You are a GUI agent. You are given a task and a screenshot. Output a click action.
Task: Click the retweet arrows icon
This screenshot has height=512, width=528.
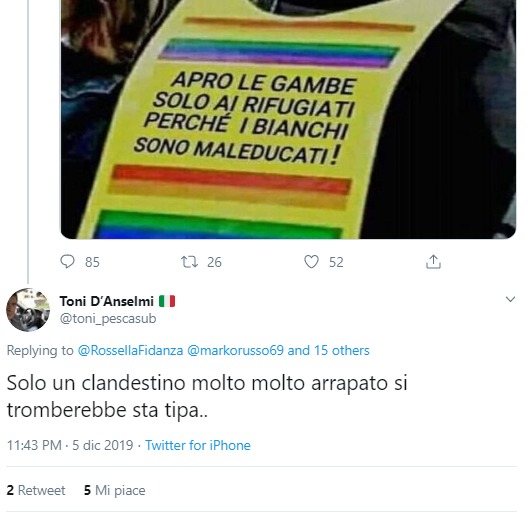point(189,262)
